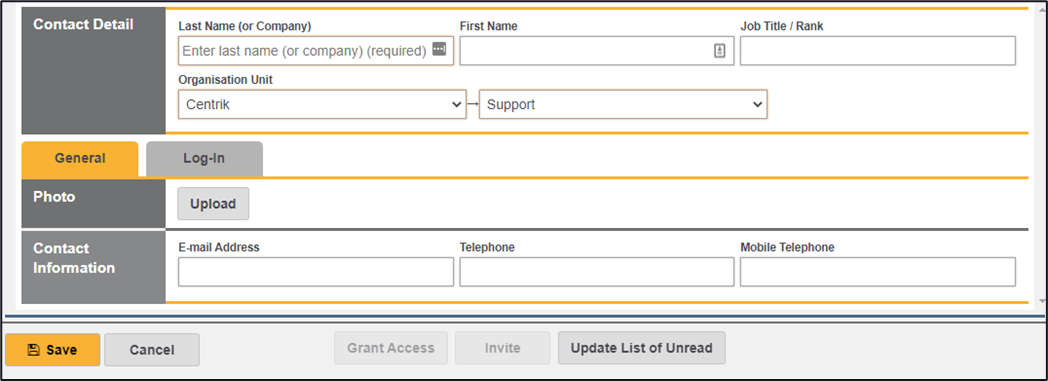Click the contact card icon in First Name field
Screen dimensions: 1048x381
720,51
